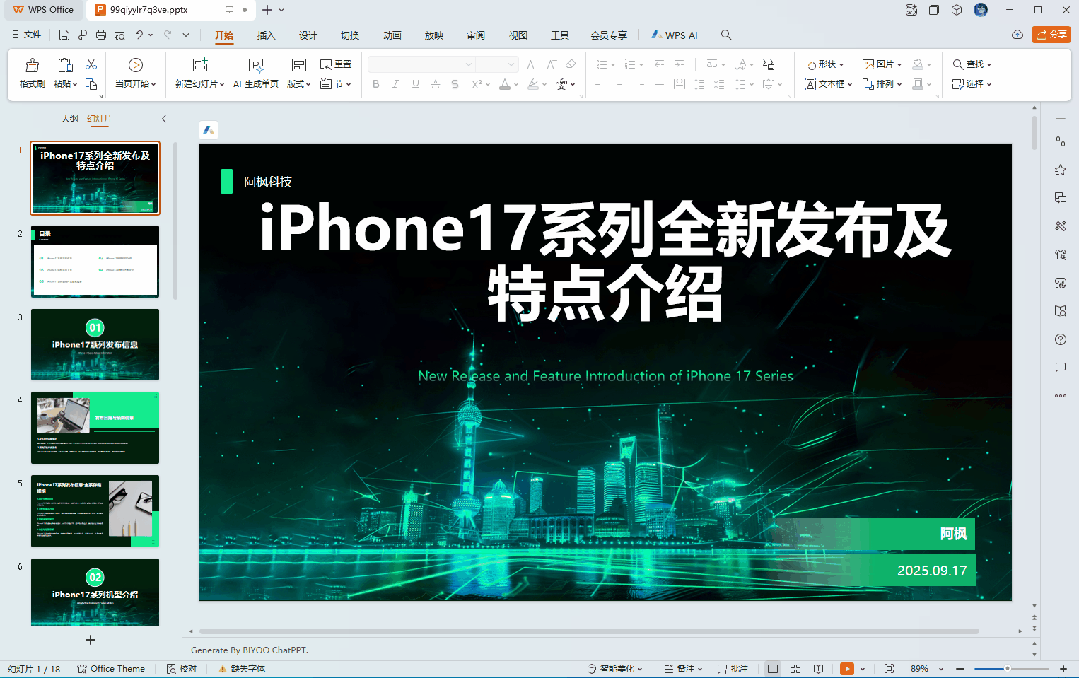1079x678 pixels.
Task: Expand zoom percentage 89% dropdown arrow
Action: pos(941,668)
